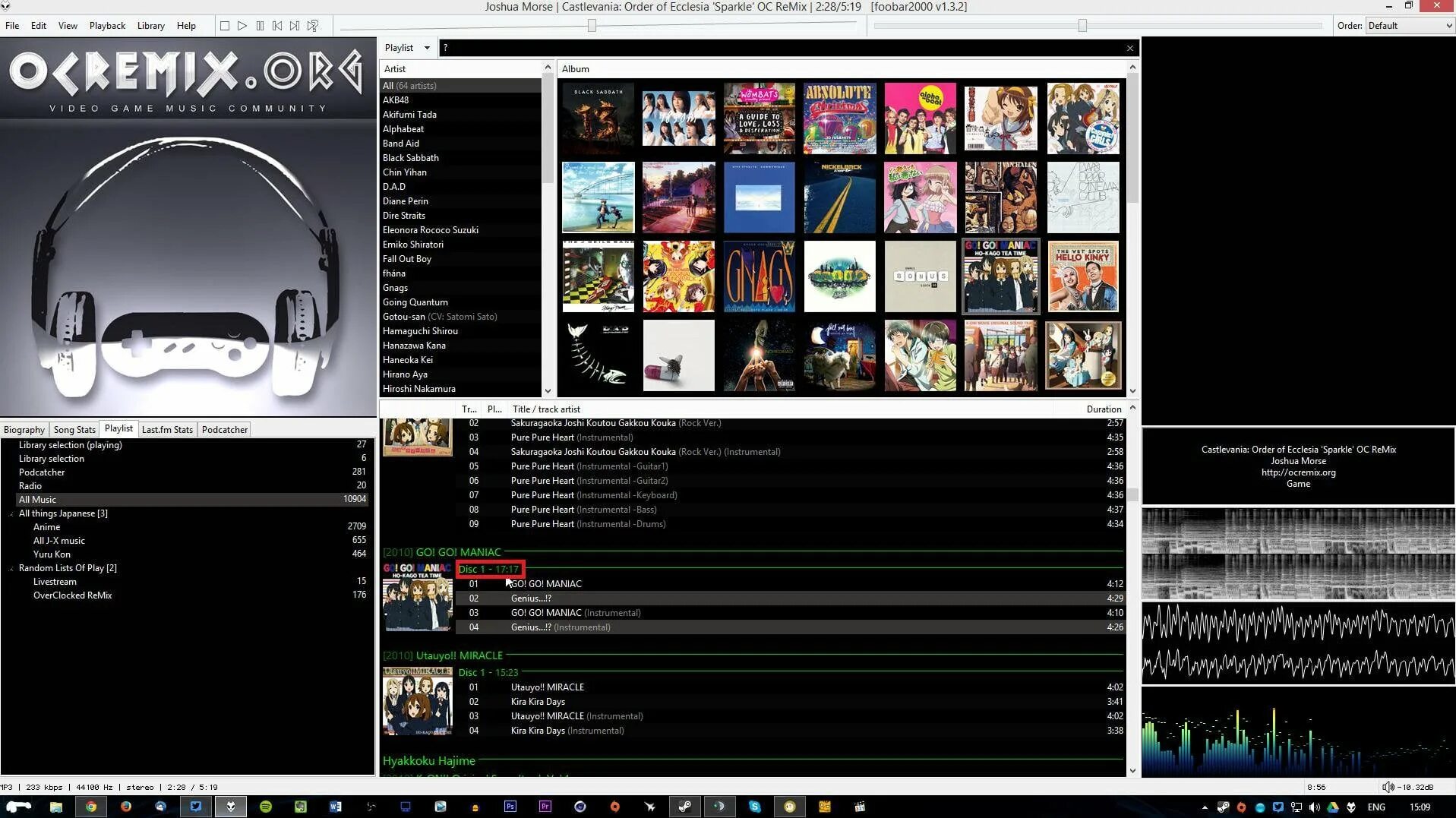Screen dimensions: 1456x818
Task: Open Word from the taskbar
Action: tap(336, 807)
